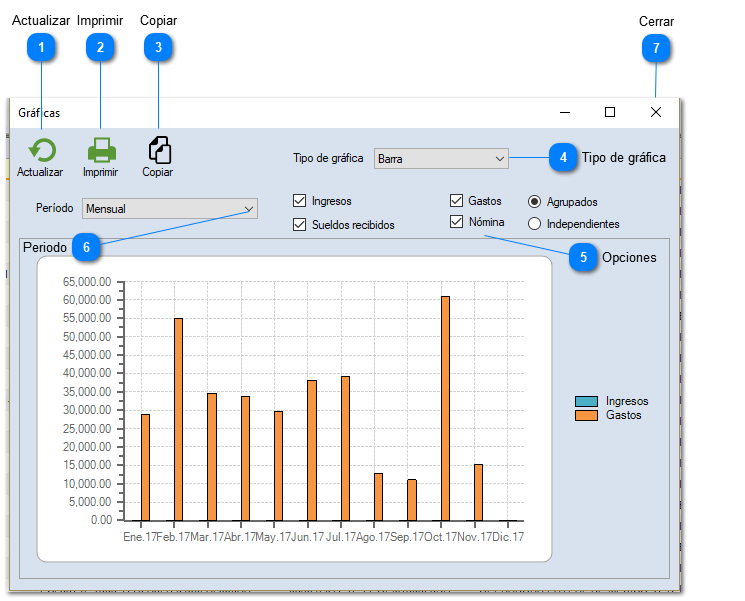This screenshot has width=745, height=601.
Task: Click the blue Ingresos legend swatch
Action: [586, 401]
